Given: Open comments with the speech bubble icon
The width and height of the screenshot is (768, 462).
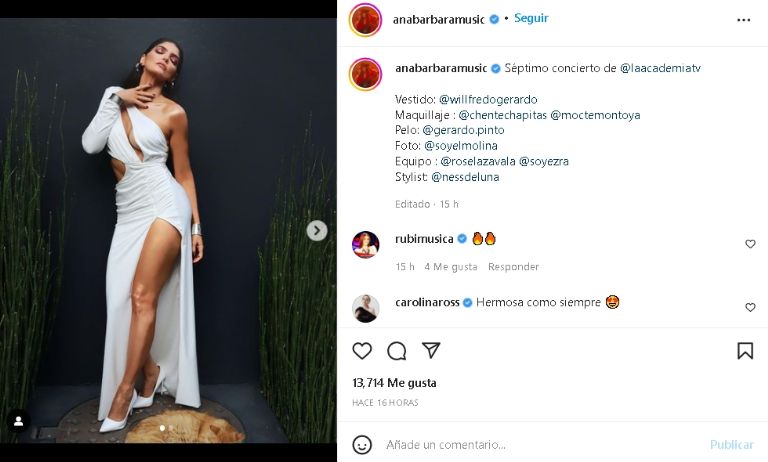Looking at the screenshot, I should point(397,351).
